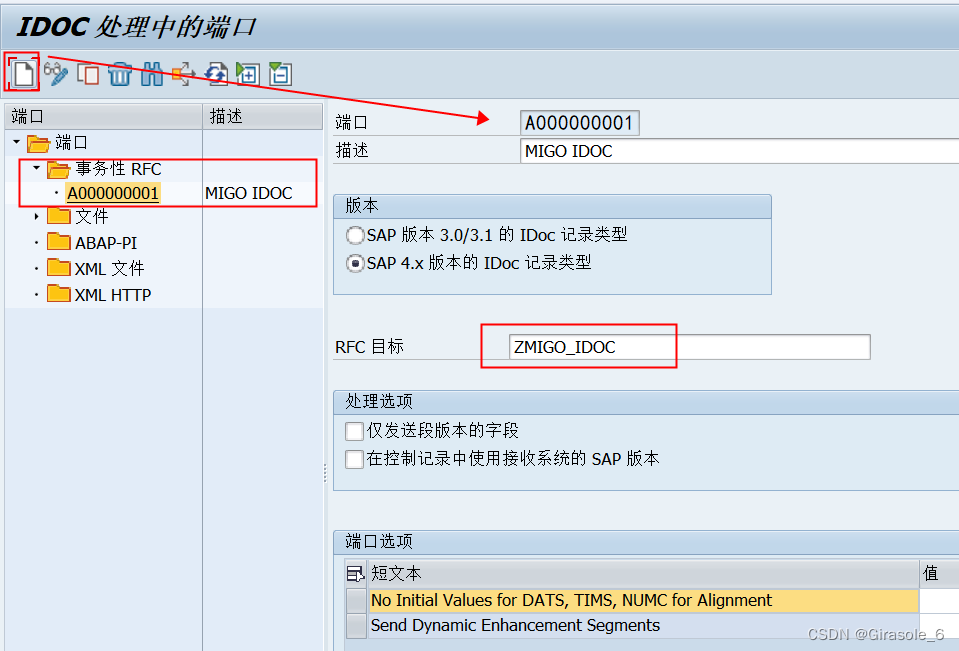The image size is (959, 651).
Task: Select port A000000001 in the tree
Action: tap(113, 192)
